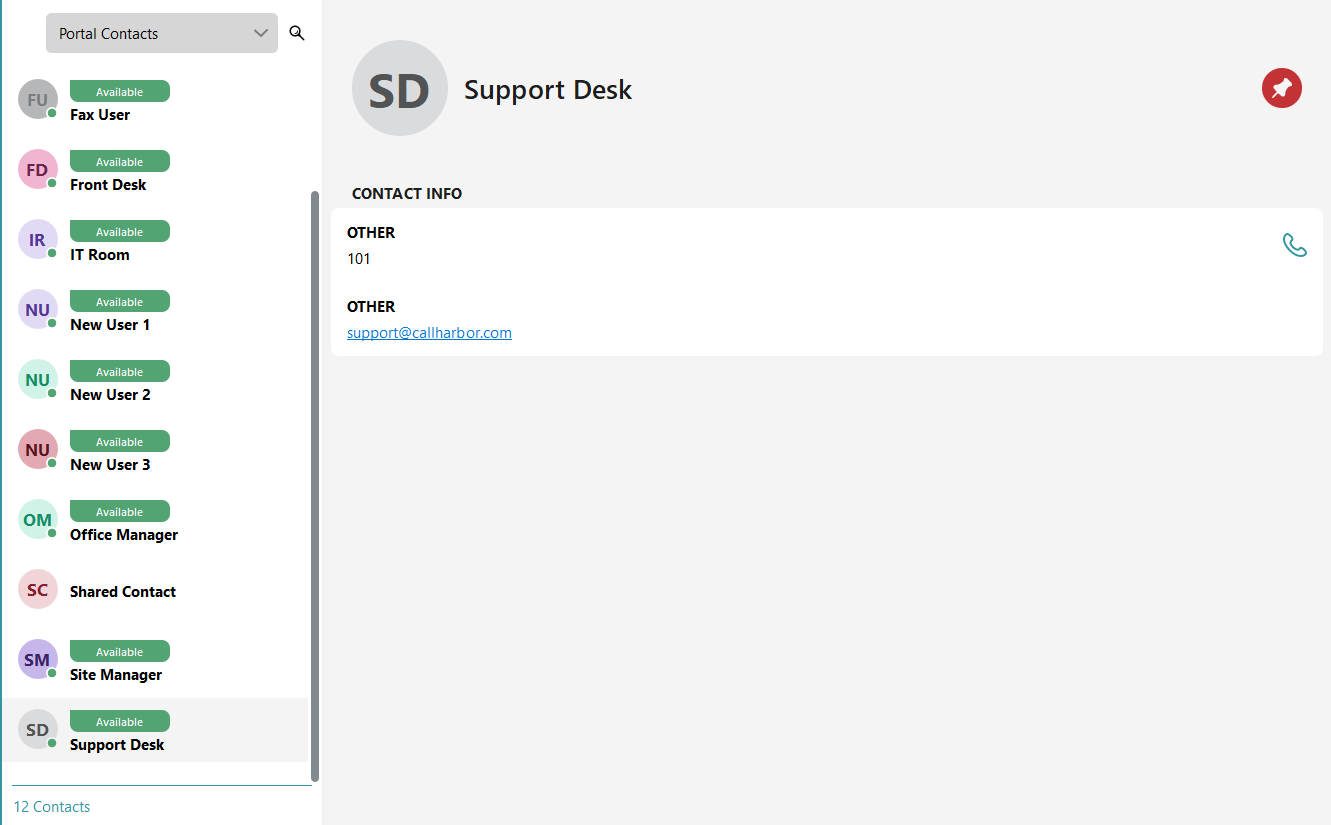The height and width of the screenshot is (825, 1331).
Task: Click the New User 1 name
Action: tap(110, 325)
